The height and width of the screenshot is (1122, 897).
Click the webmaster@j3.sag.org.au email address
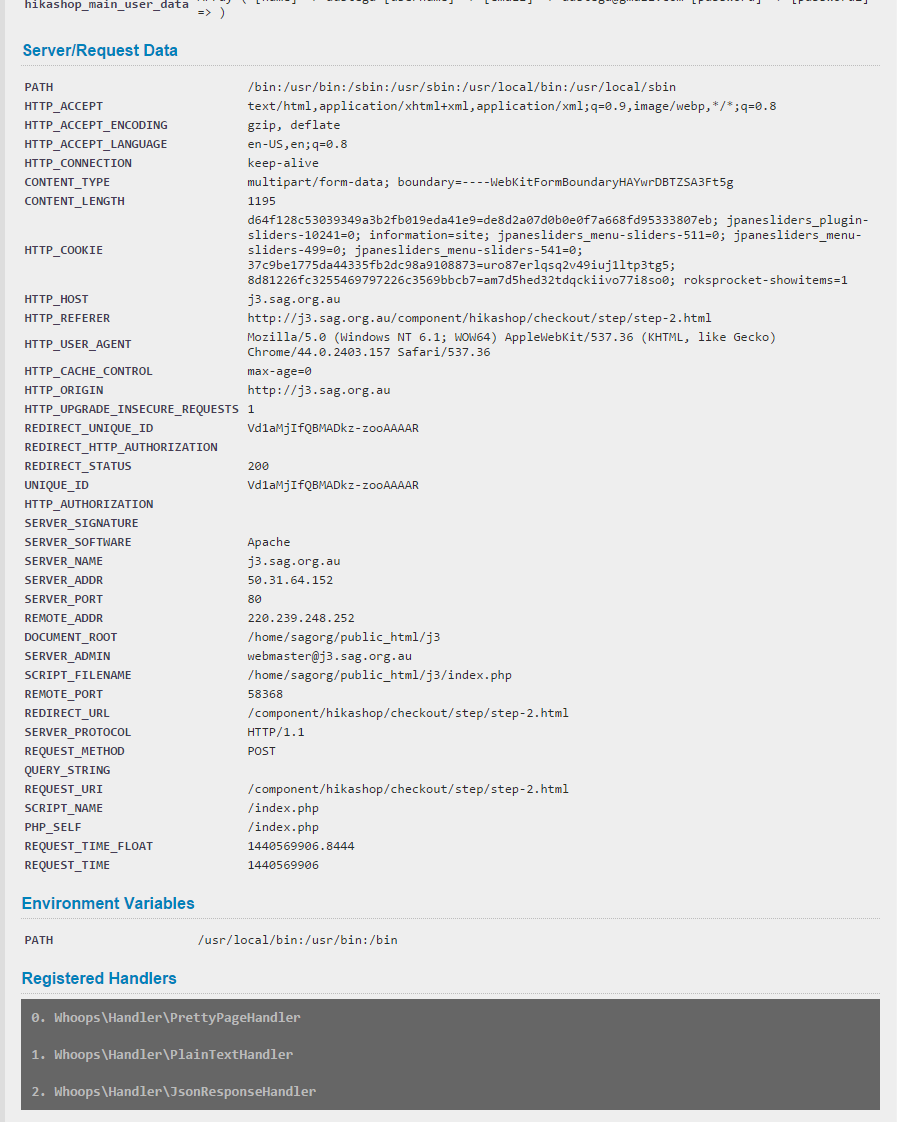[x=329, y=656]
